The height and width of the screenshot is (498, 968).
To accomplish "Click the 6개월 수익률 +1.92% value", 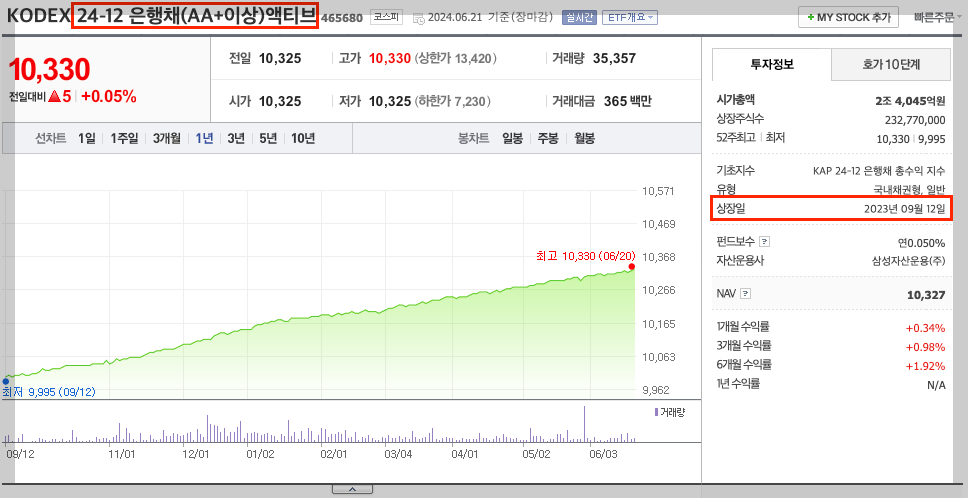I will [x=925, y=366].
